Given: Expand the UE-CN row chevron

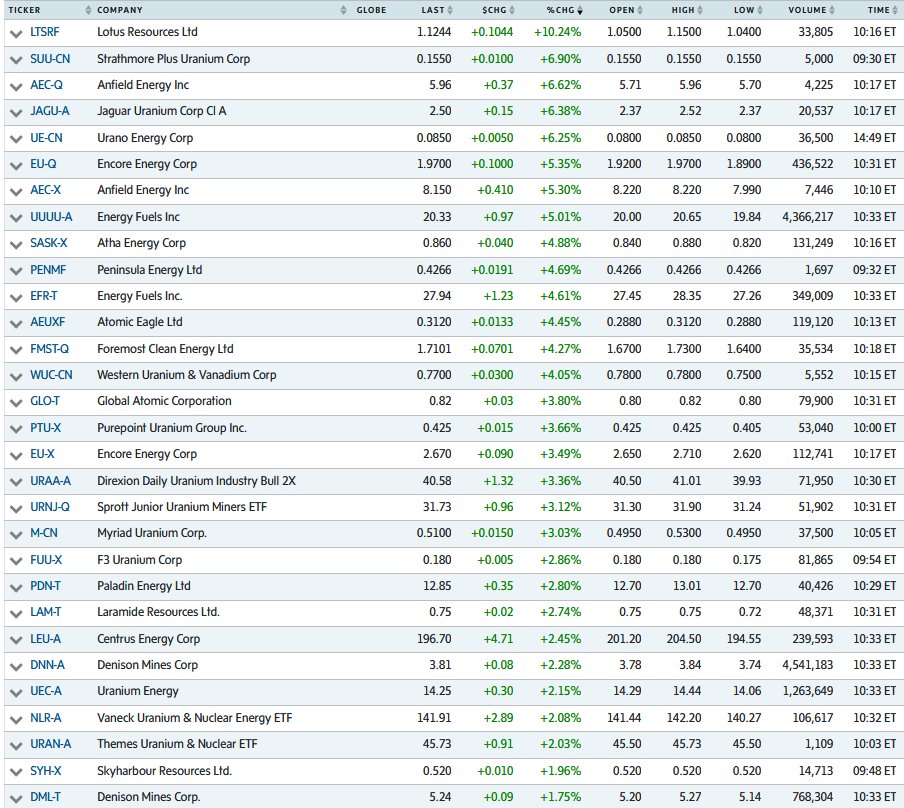Looking at the screenshot, I should [x=16, y=140].
